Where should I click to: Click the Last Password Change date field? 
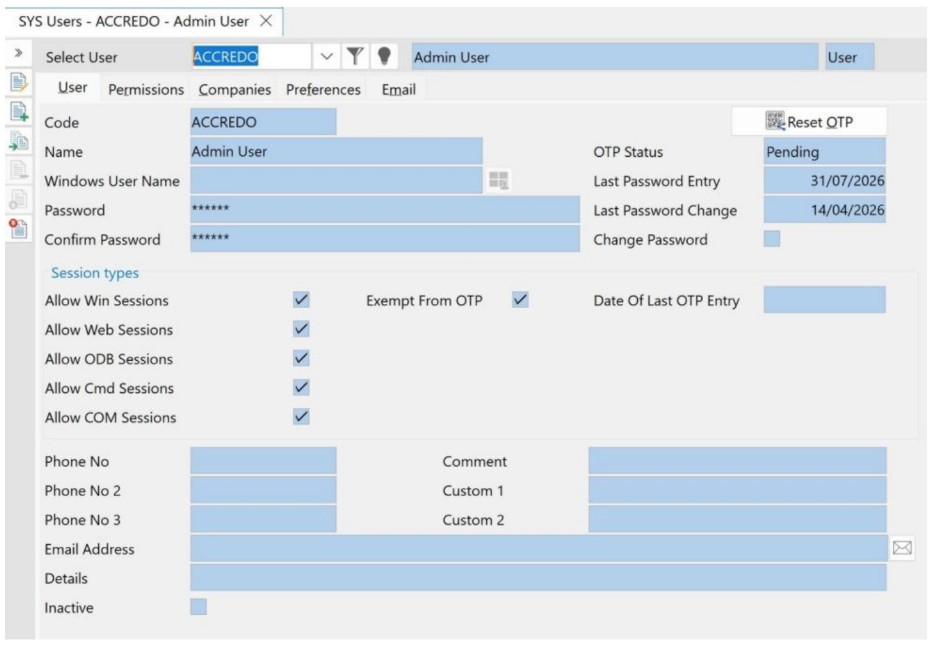click(x=825, y=209)
